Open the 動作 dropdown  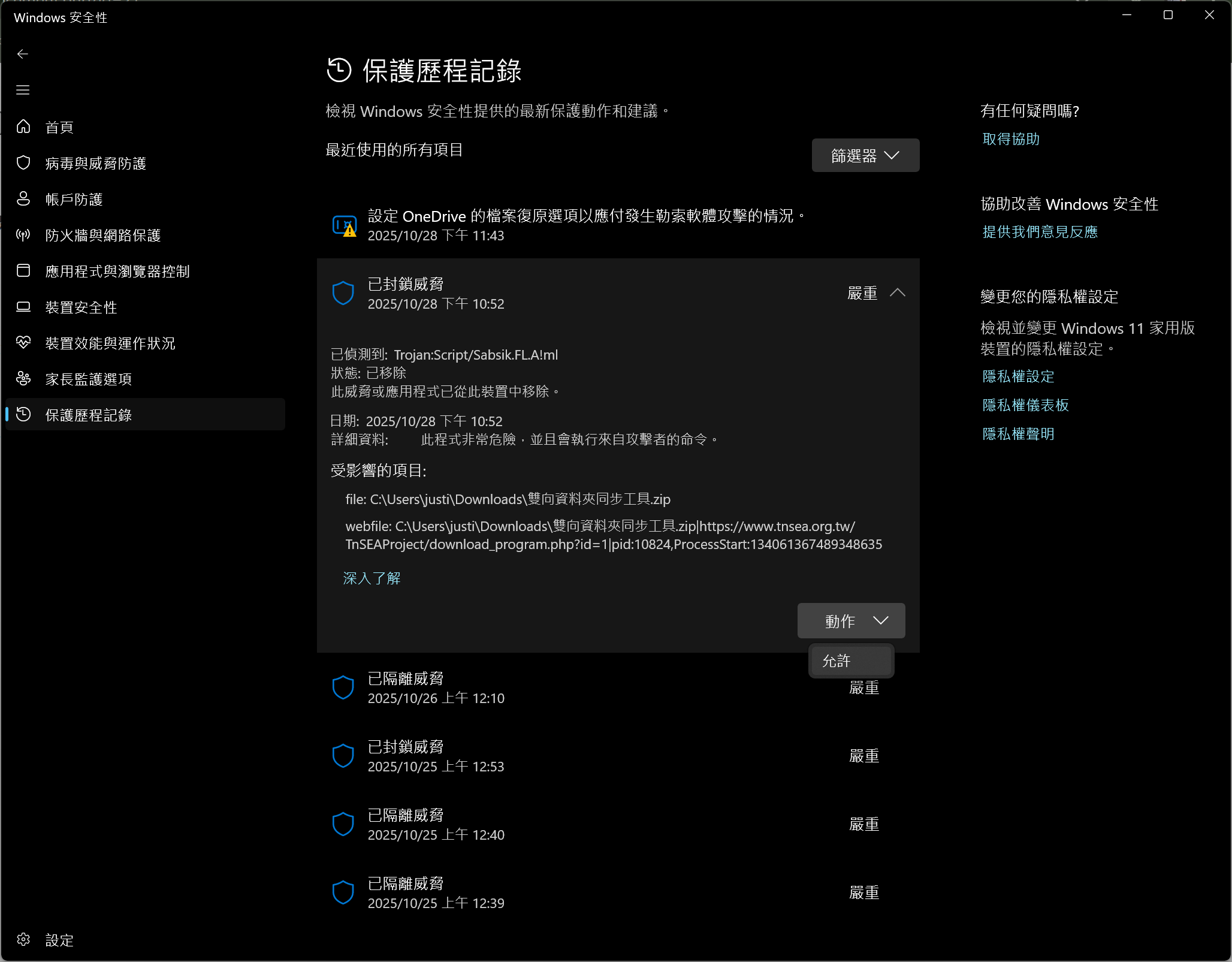[x=850, y=620]
